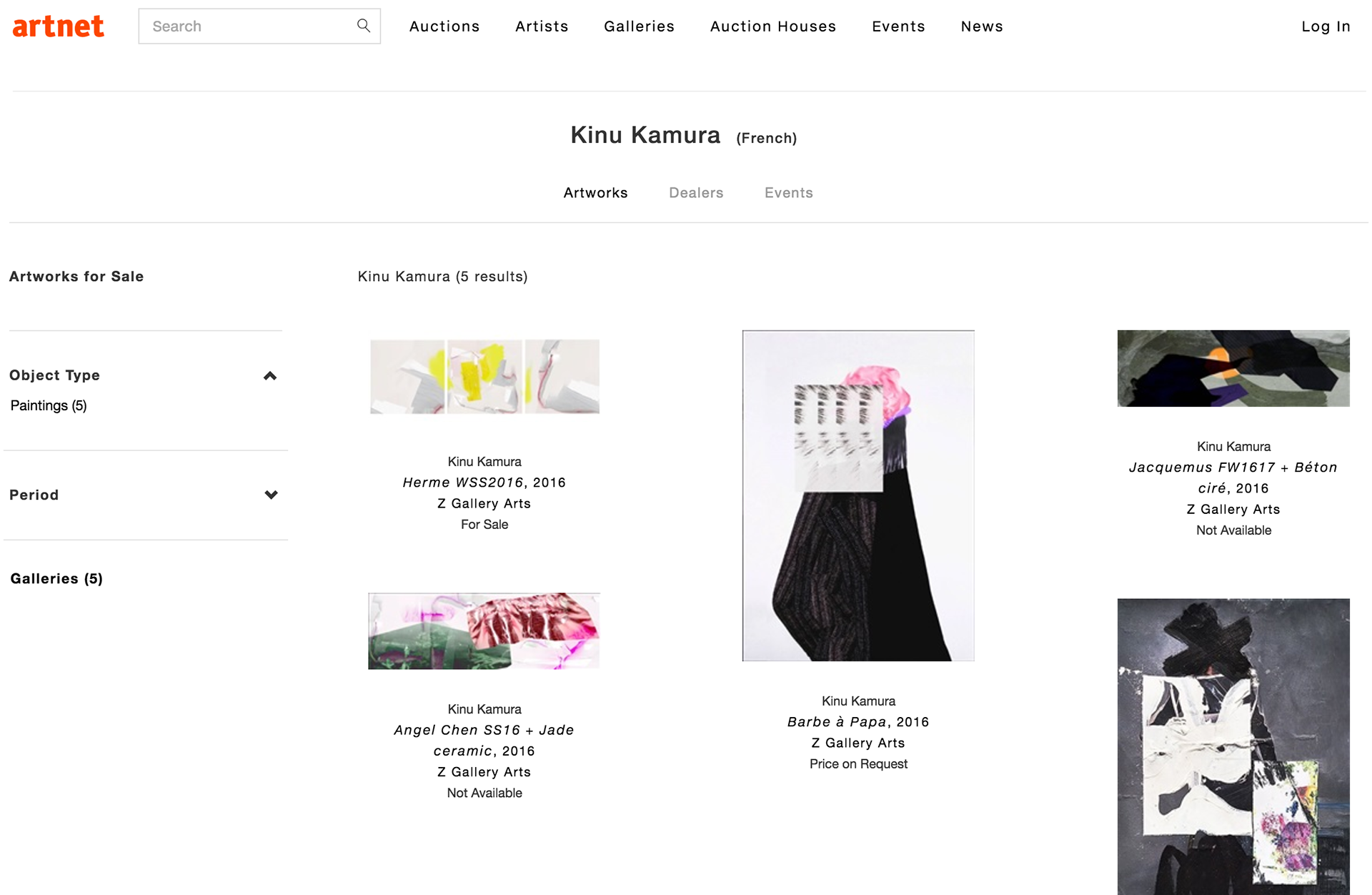The width and height of the screenshot is (1372, 895).
Task: Open the Galleries navigation item
Action: (x=639, y=26)
